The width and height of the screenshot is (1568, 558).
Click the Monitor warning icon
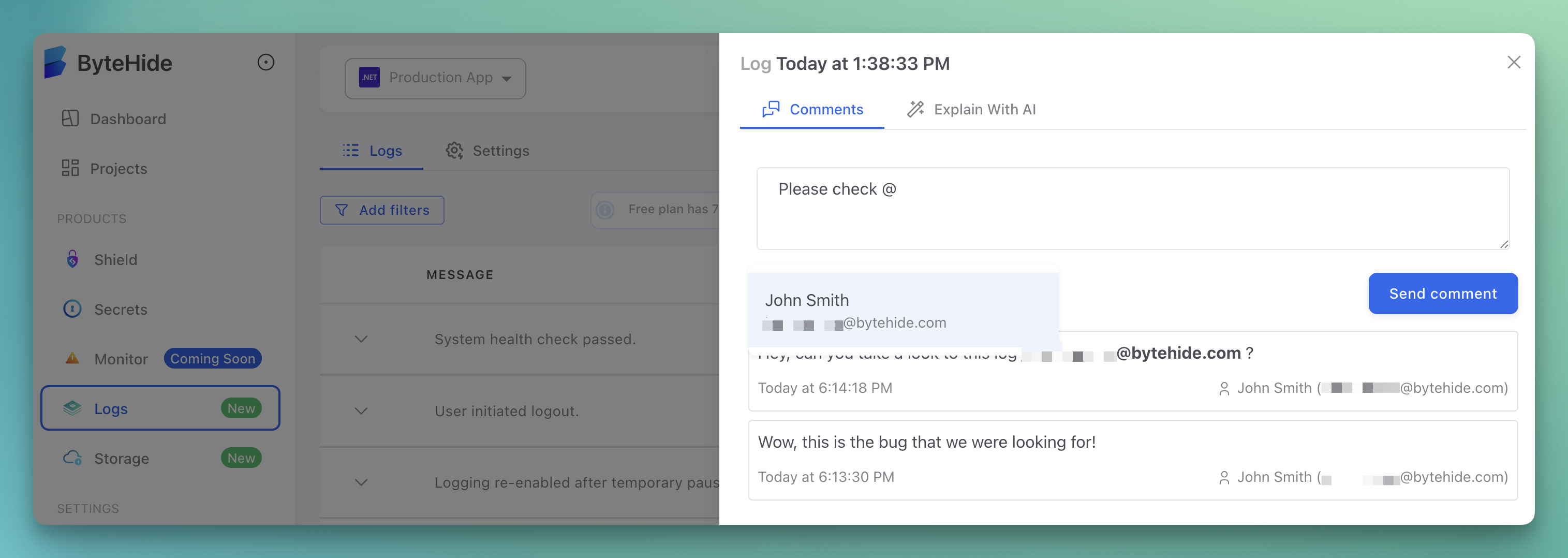[72, 358]
